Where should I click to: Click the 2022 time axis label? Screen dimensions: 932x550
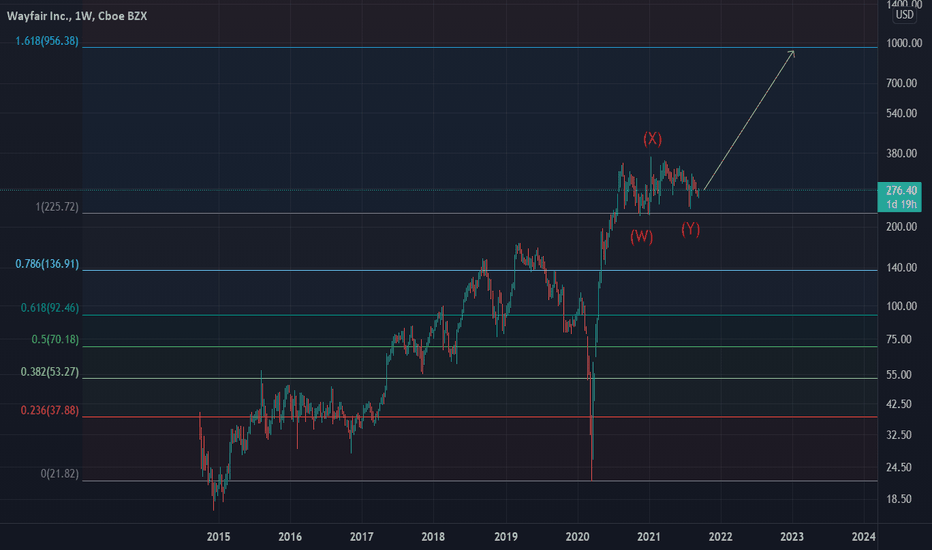720,537
